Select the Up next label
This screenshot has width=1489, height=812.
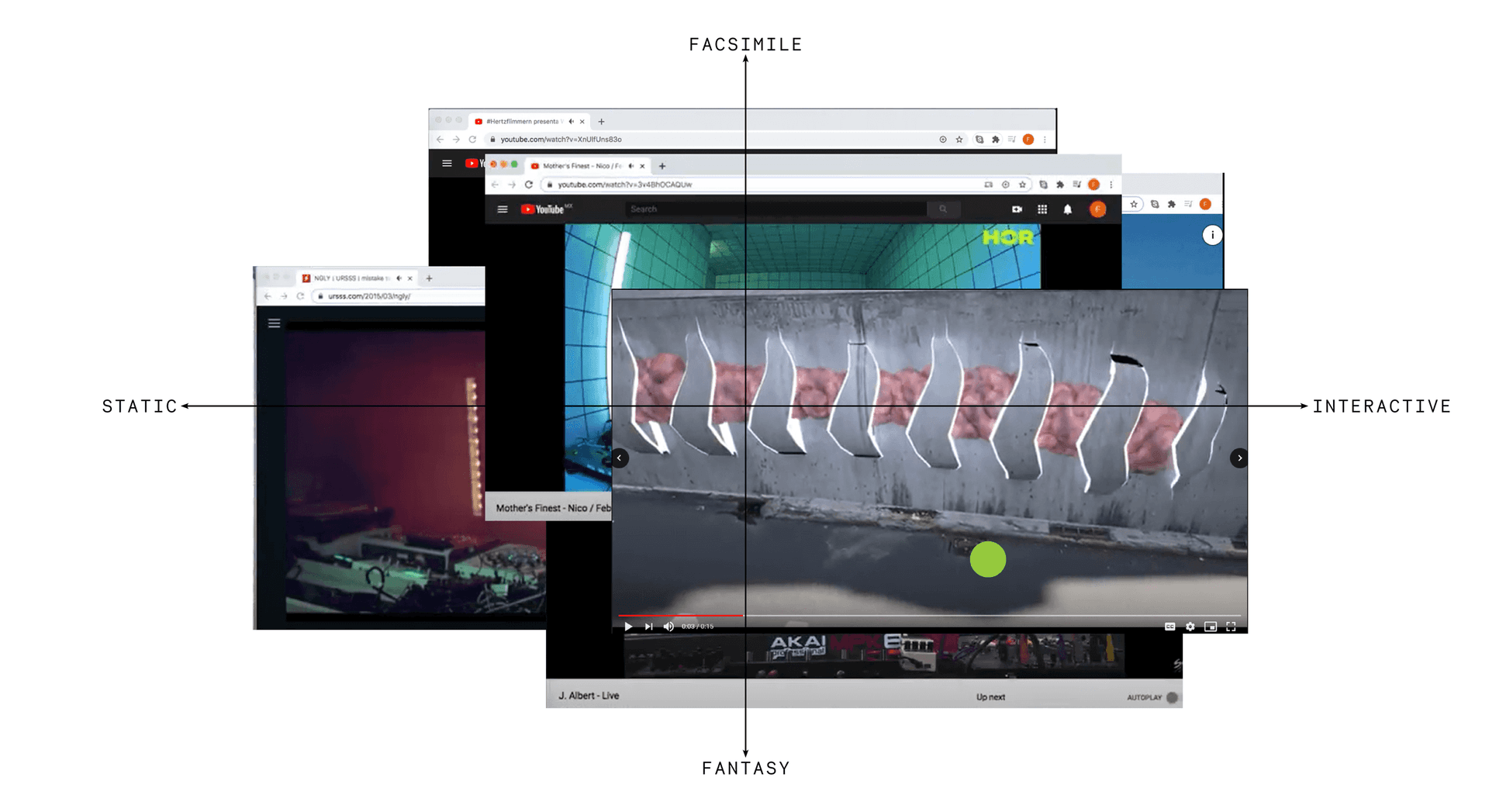(990, 697)
